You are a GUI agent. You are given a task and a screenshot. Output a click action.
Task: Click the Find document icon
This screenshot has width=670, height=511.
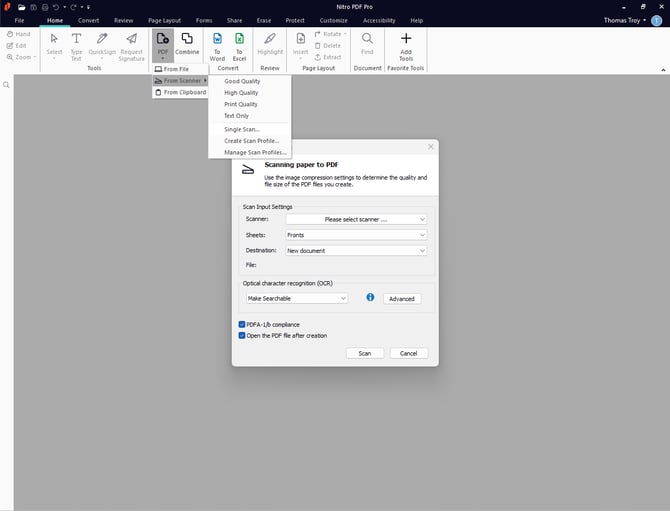tap(367, 39)
